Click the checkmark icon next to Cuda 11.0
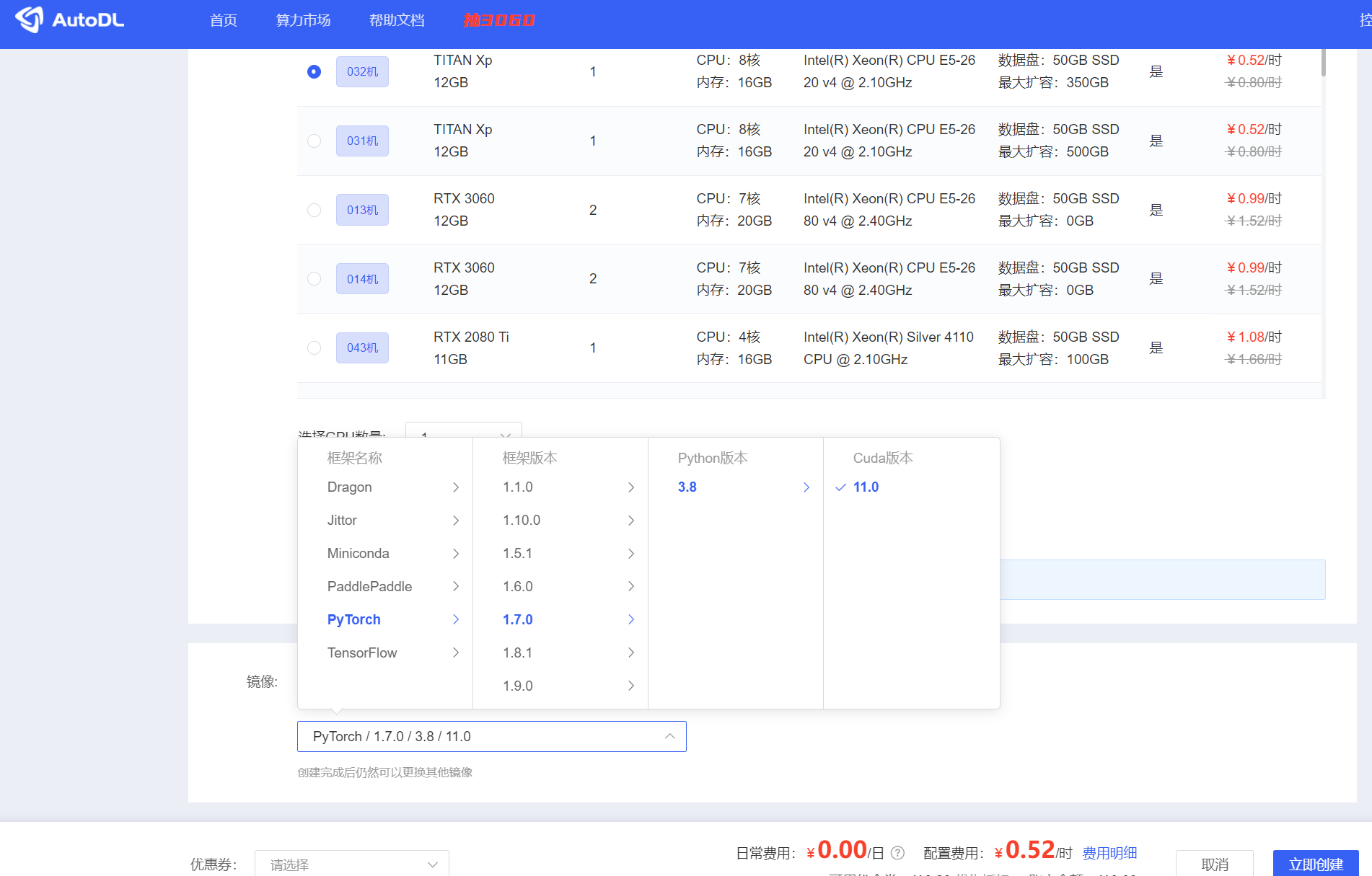The width and height of the screenshot is (1372, 876). (x=840, y=487)
